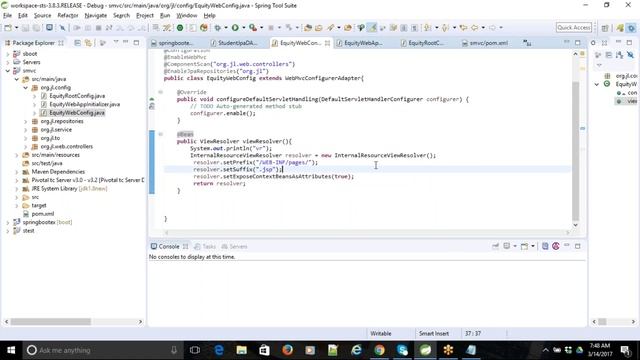Click the Cortana Ask me anything box
640x360 pixels.
tap(103, 350)
